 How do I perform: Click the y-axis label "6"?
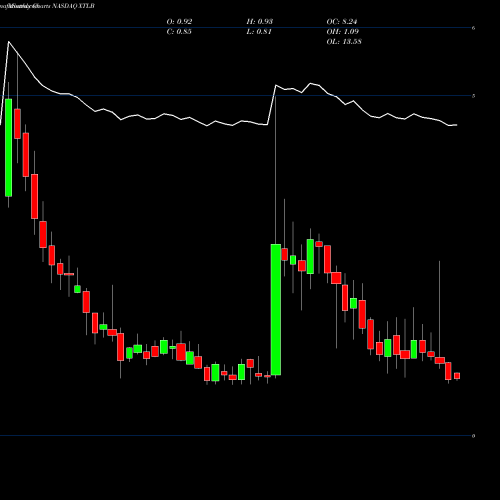(473, 28)
